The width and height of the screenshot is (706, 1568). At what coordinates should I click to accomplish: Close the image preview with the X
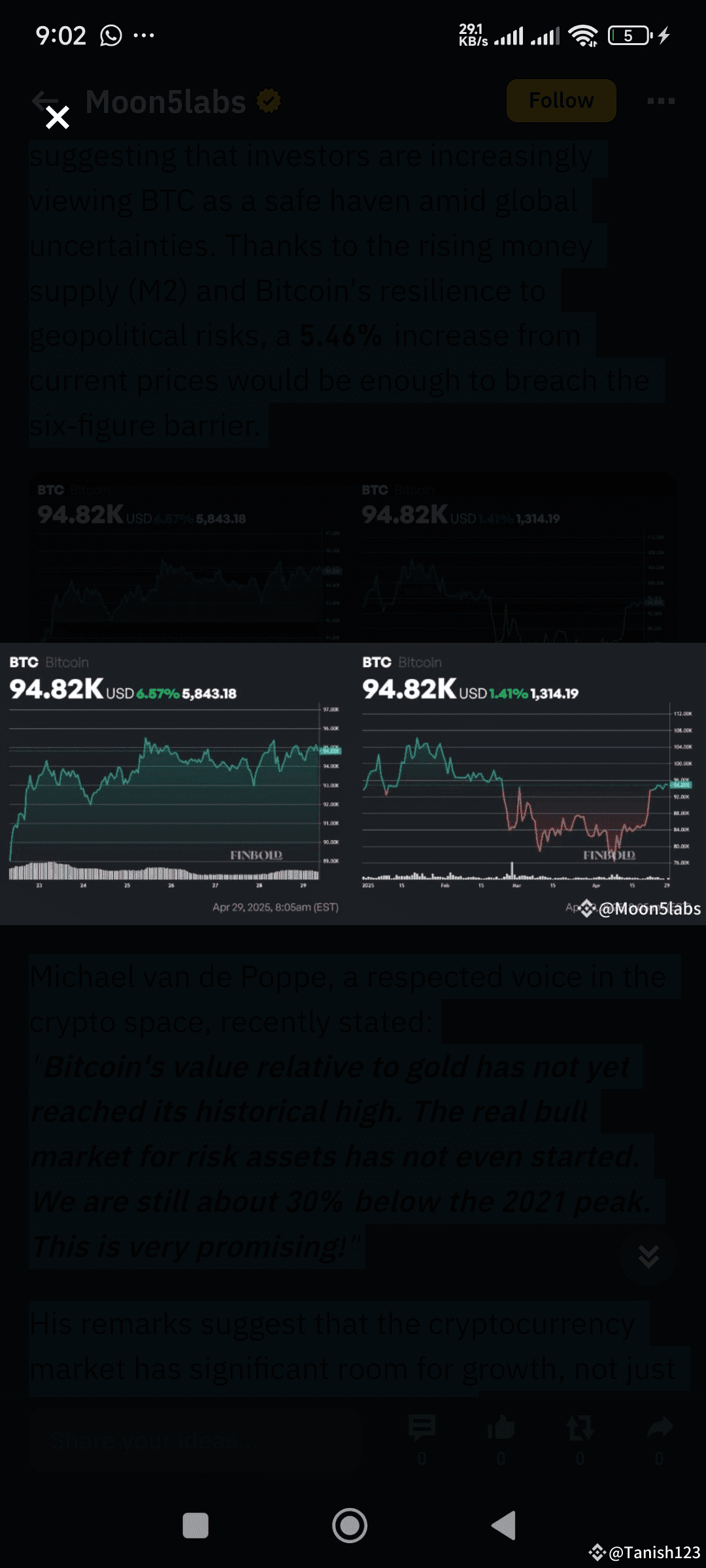[58, 118]
